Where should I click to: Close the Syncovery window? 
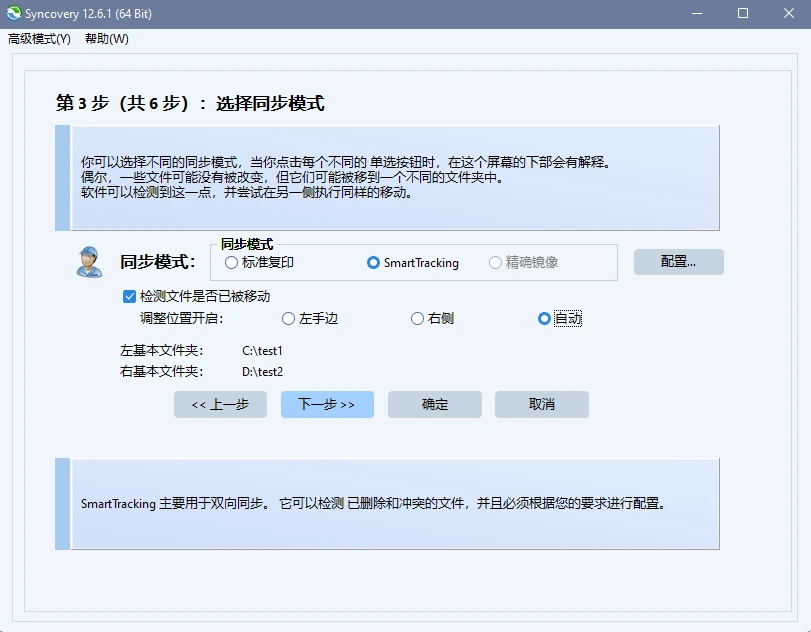tap(788, 13)
